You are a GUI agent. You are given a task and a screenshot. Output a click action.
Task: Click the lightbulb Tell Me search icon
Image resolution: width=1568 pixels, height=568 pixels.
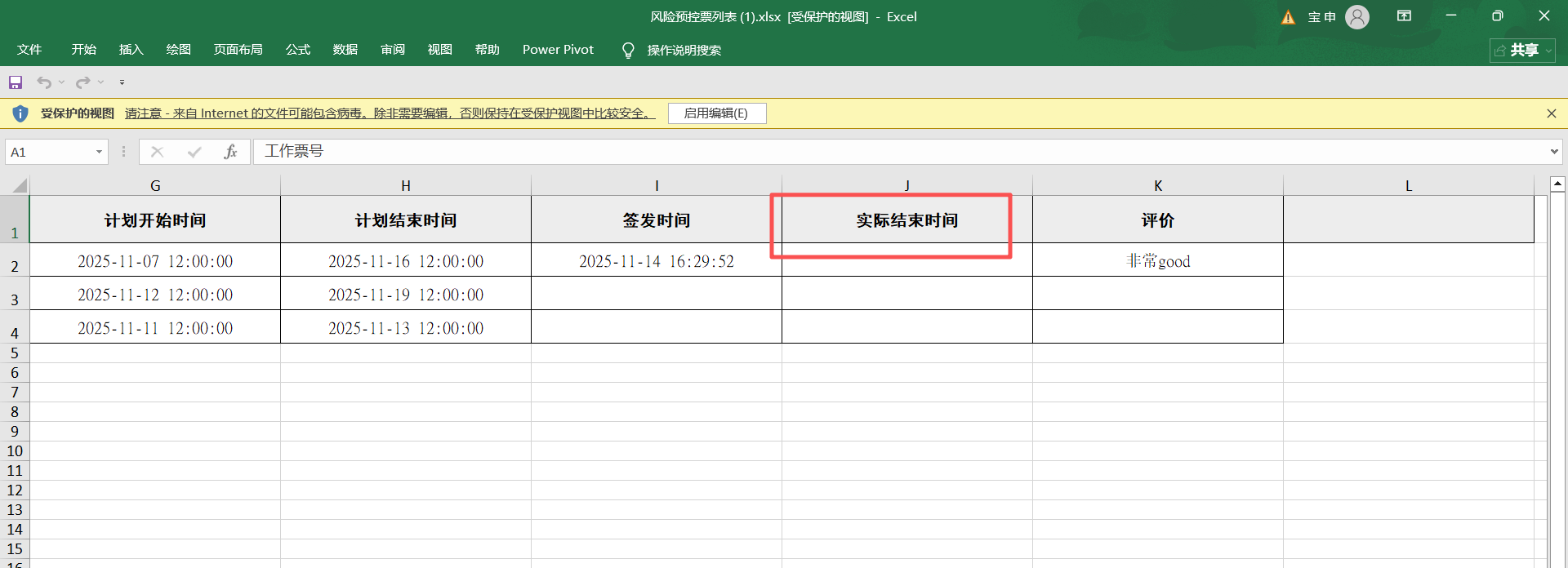pyautogui.click(x=628, y=51)
